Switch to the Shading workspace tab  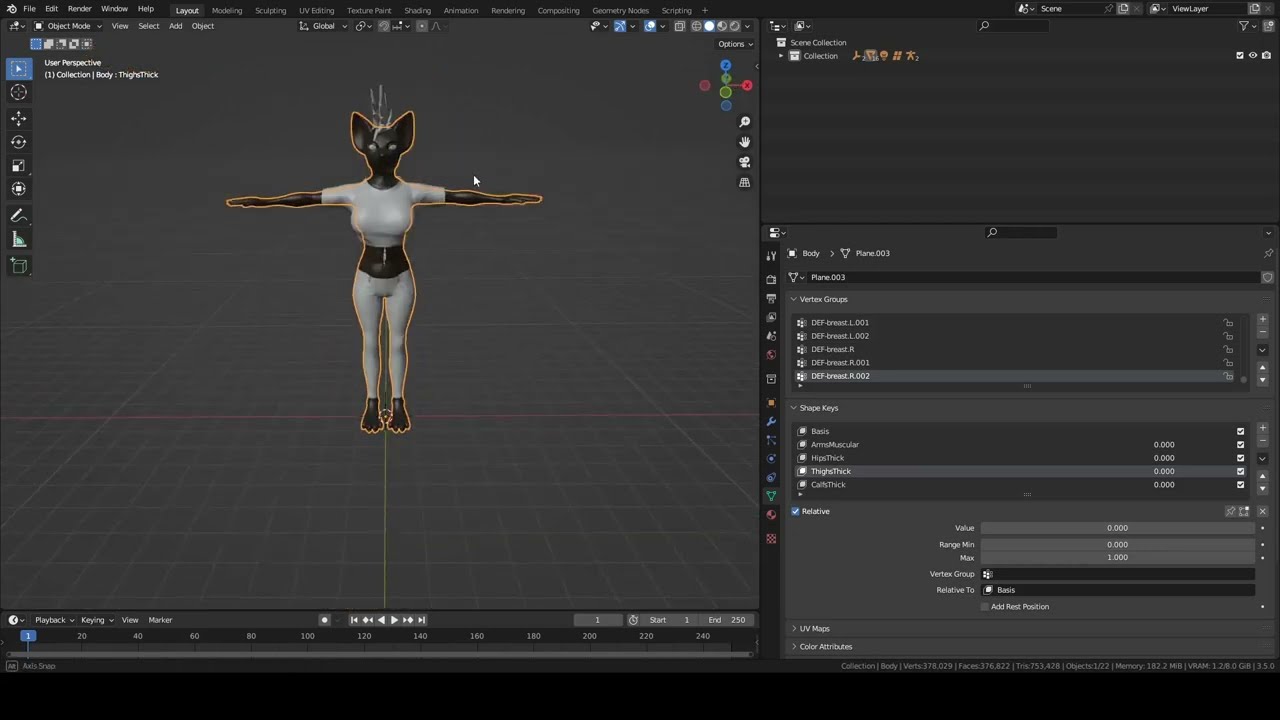(417, 10)
